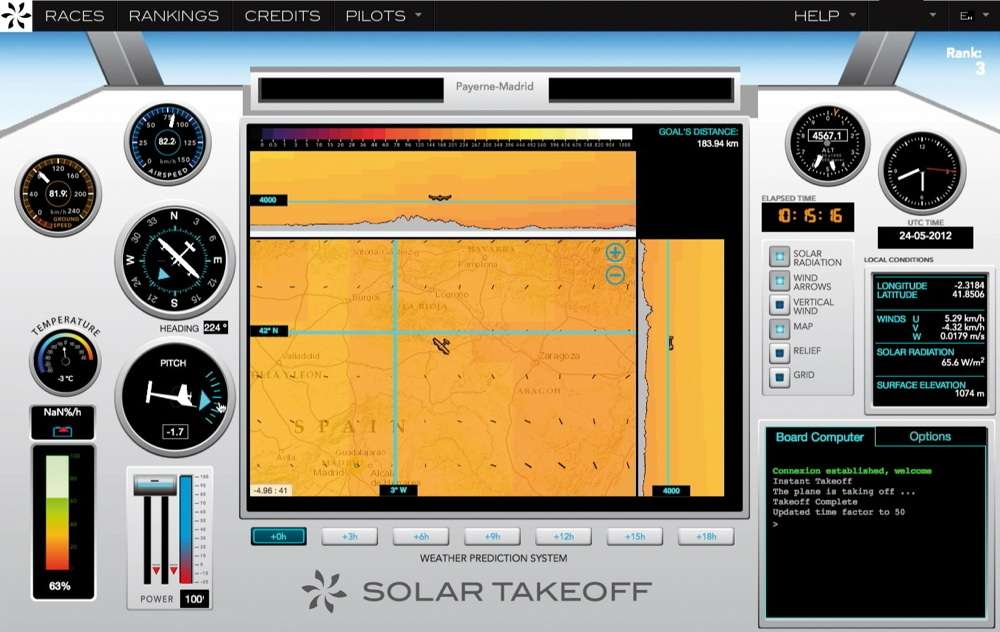1000x632 pixels.
Task: Zoom out the map with minus icon
Action: (615, 275)
